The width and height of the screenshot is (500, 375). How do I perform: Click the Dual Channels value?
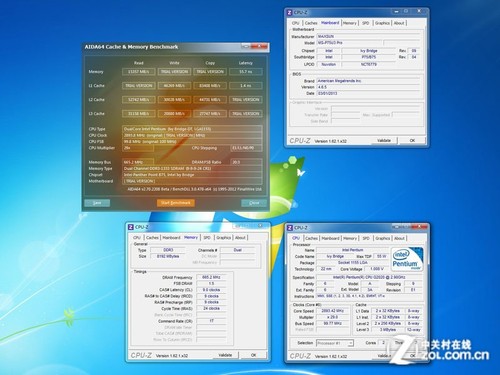click(237, 250)
